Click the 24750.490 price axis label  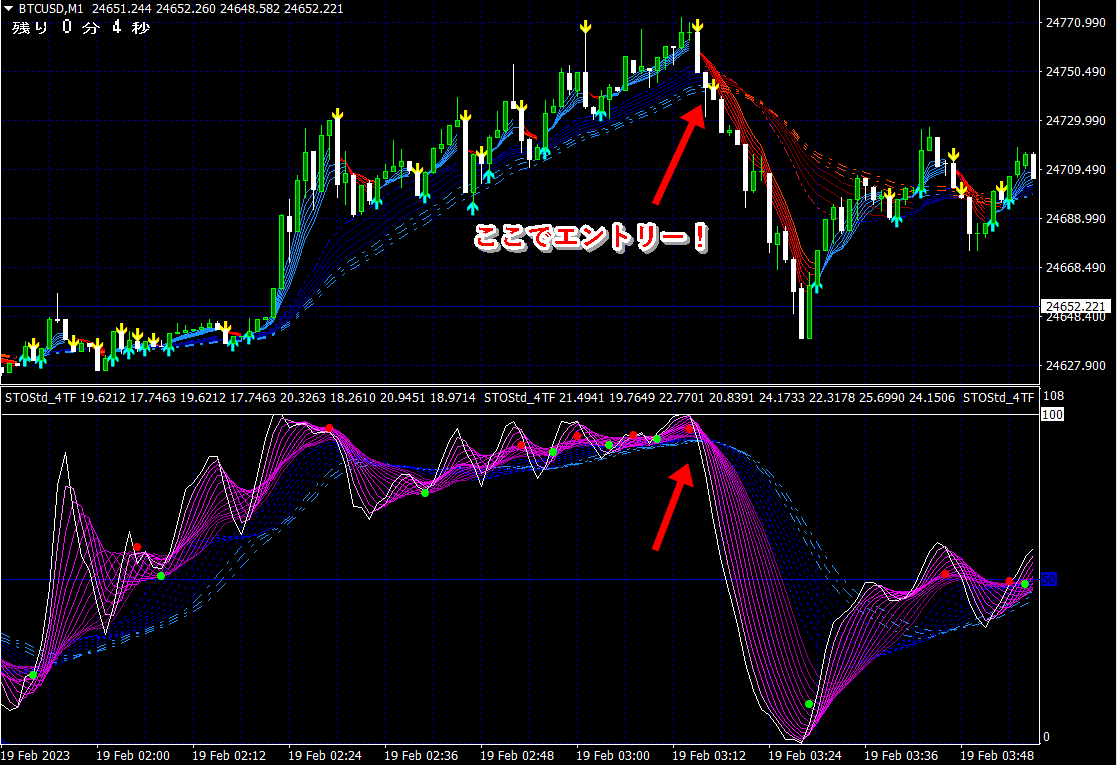click(1076, 72)
